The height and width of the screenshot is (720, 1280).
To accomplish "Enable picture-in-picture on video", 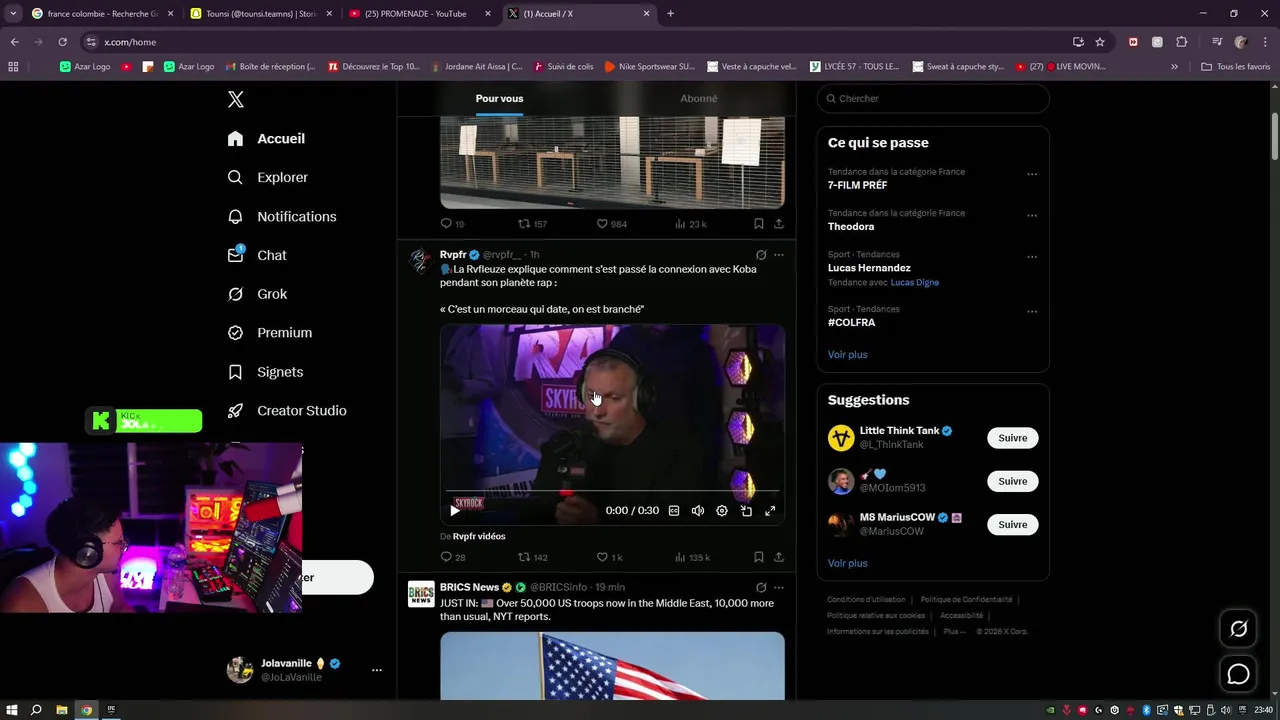I will [x=746, y=510].
